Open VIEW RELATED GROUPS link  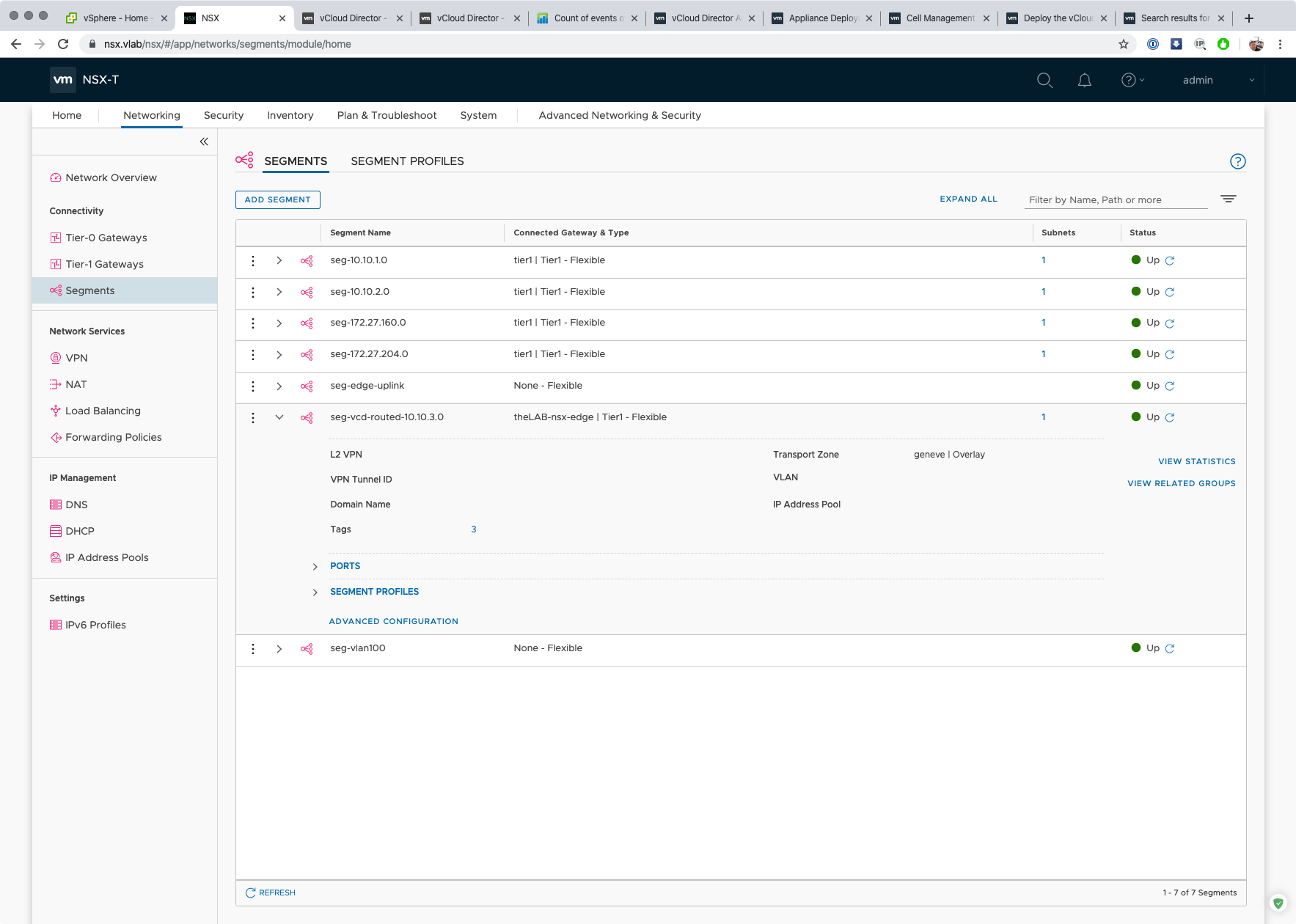coord(1182,483)
